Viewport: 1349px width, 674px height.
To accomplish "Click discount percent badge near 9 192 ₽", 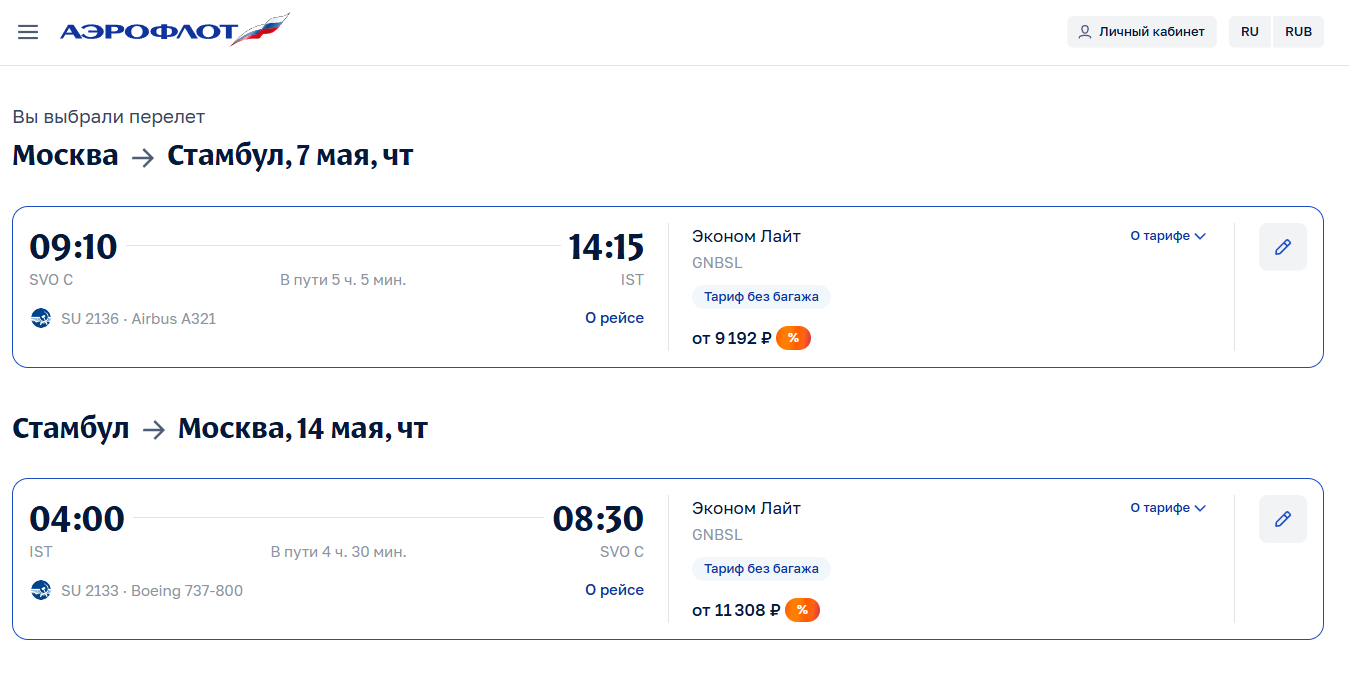I will [x=793, y=338].
